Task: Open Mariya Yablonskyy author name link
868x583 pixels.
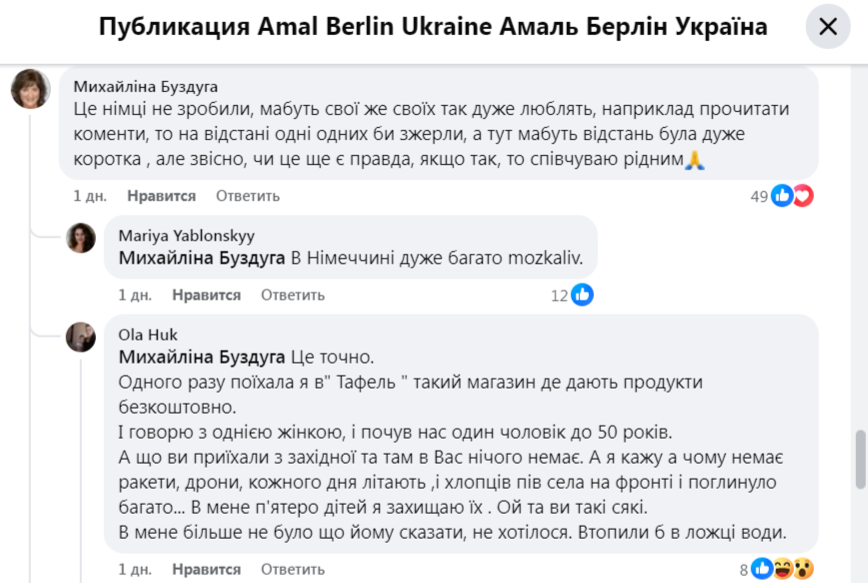Action: [x=186, y=236]
